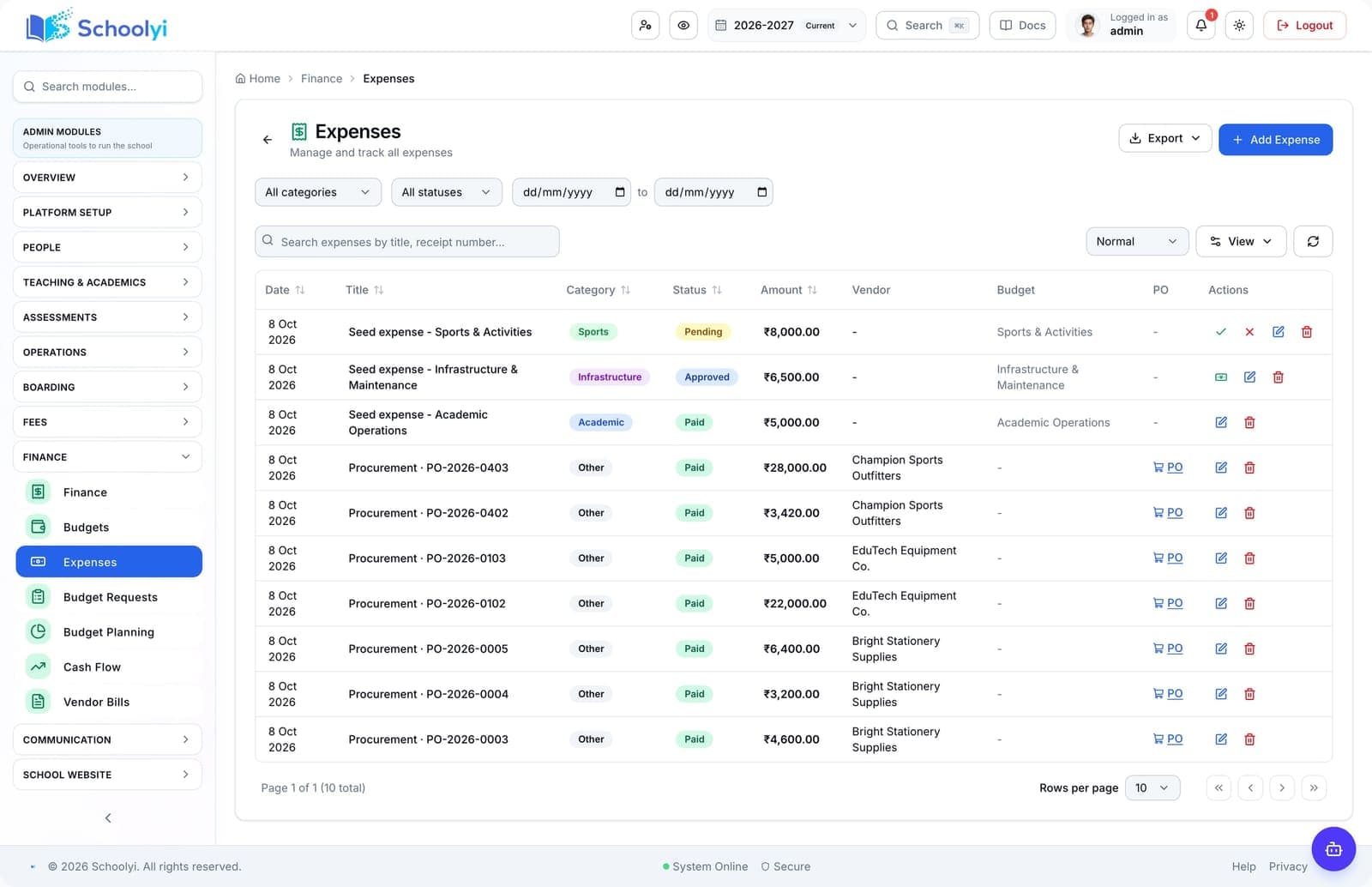Open the notifications bell
This screenshot has height=887, width=1372.
1200,26
